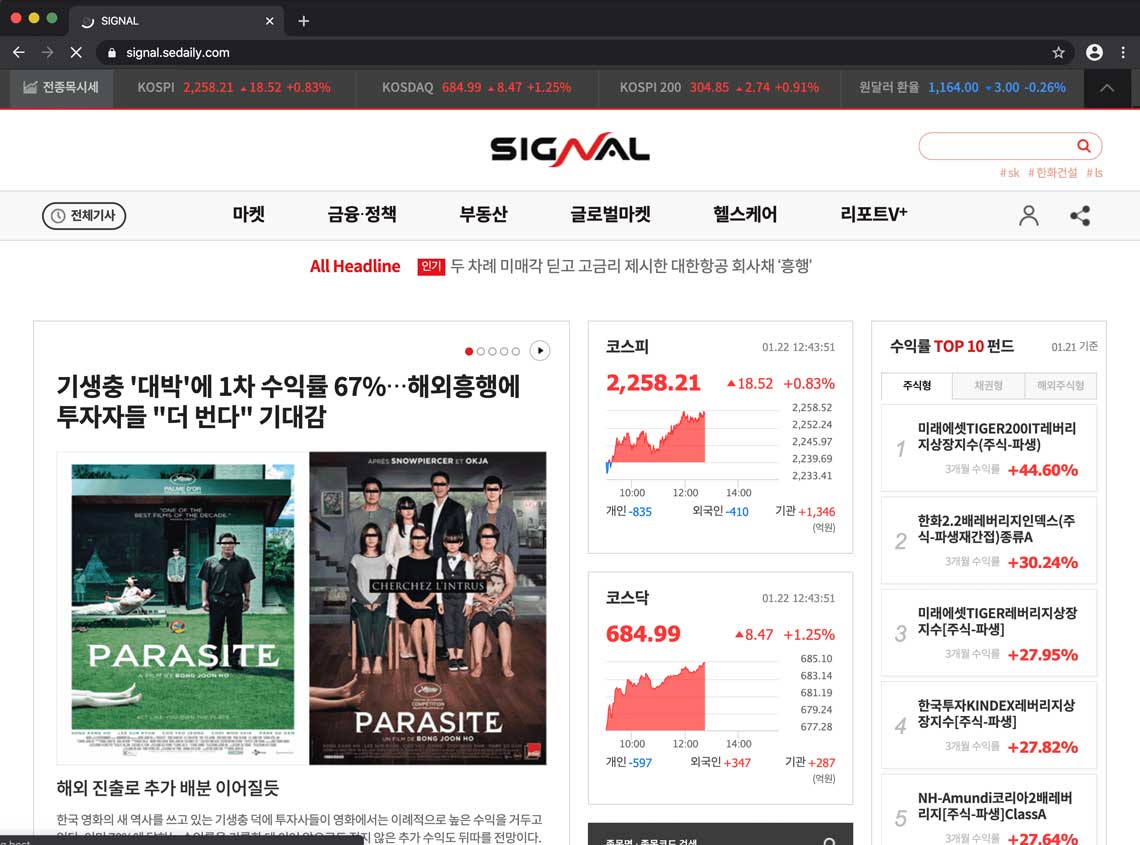
Task: Play the headline slideshow
Action: pos(539,351)
